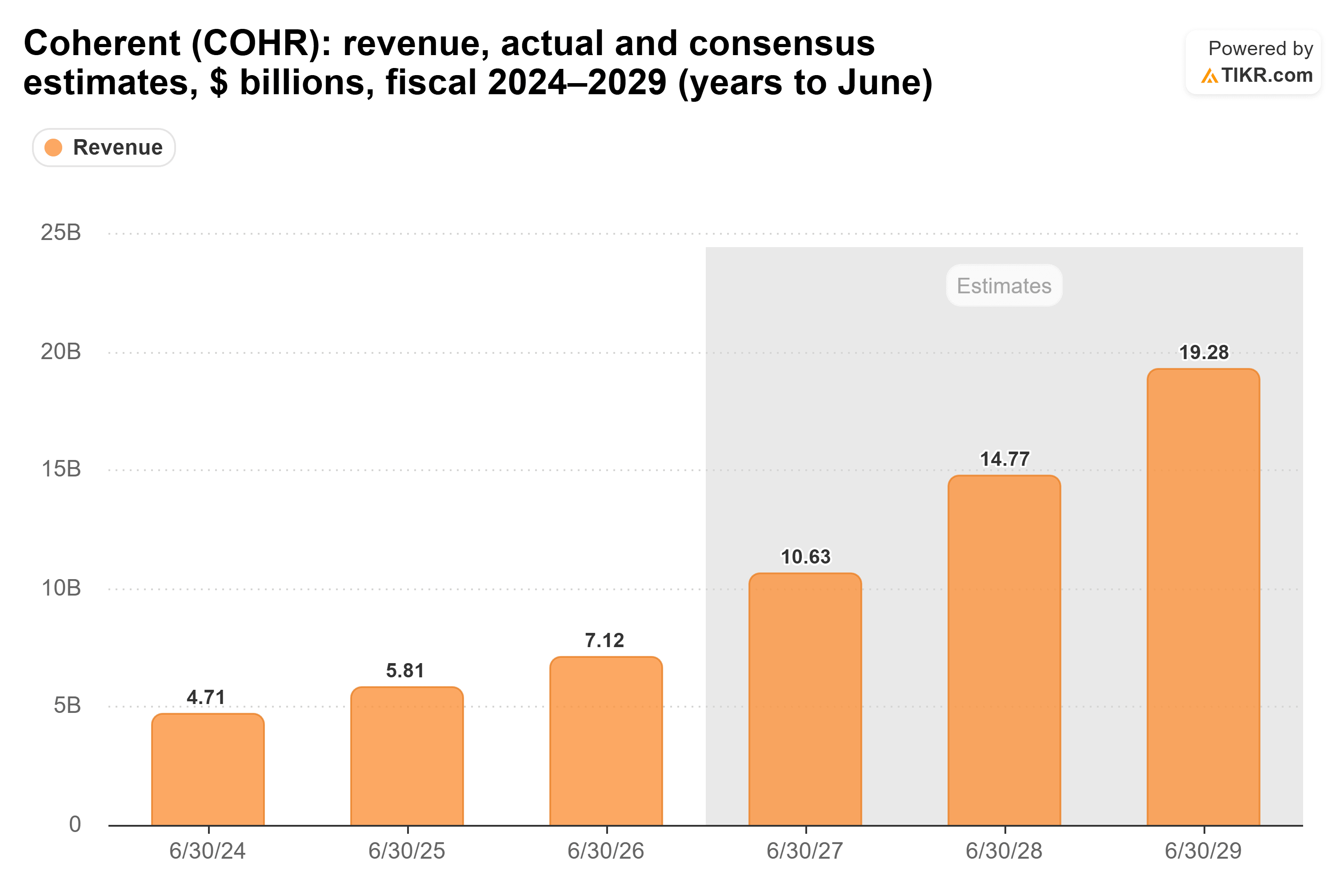Screen dimensions: 1344x896
Task: Click the 6/30/26 axis label
Action: pos(606,851)
